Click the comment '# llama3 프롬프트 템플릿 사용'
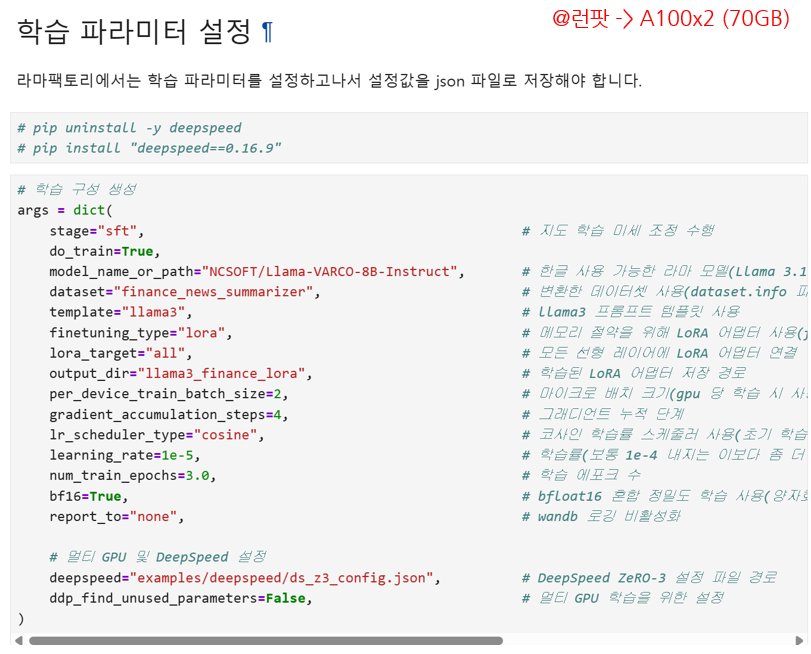 pos(630,311)
